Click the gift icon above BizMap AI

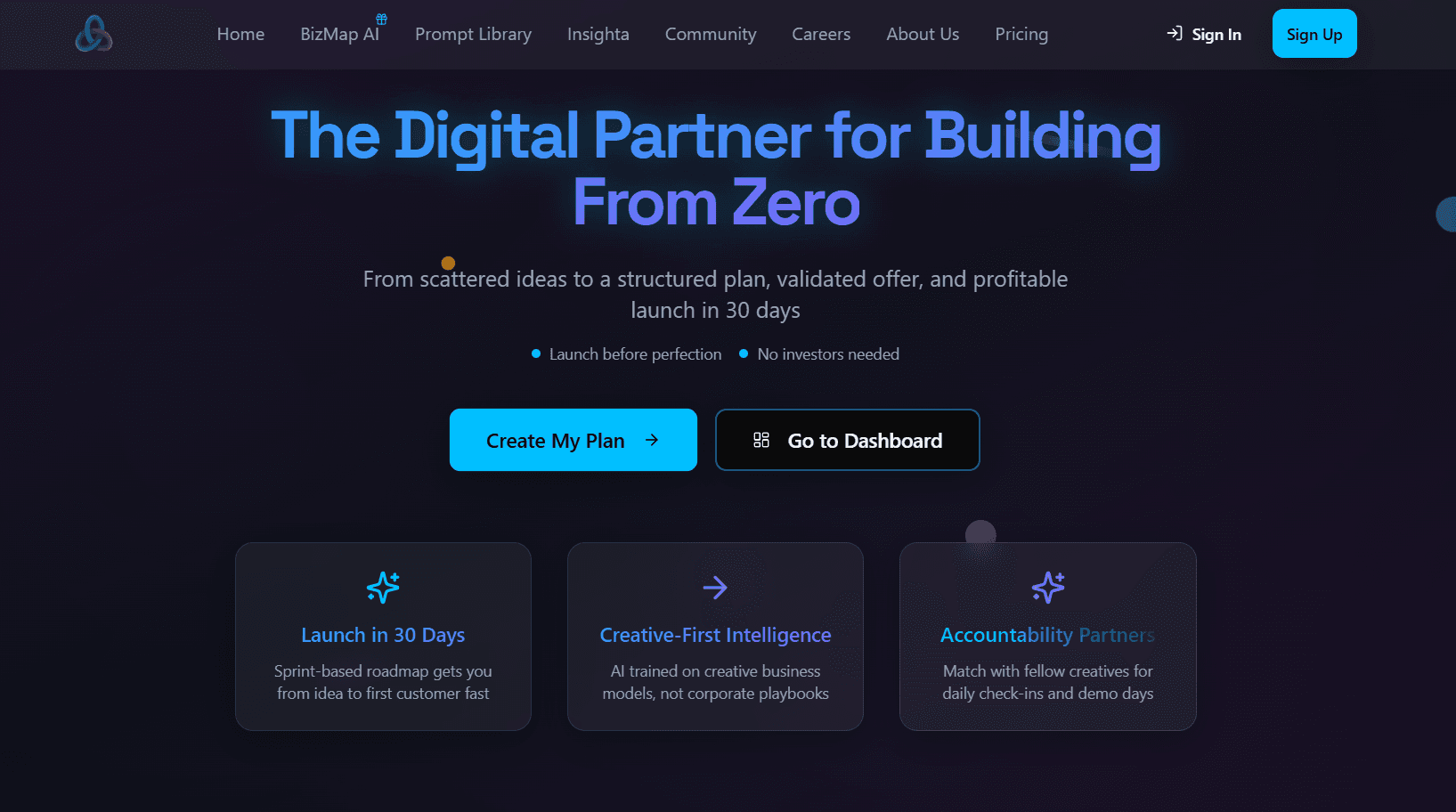click(381, 19)
